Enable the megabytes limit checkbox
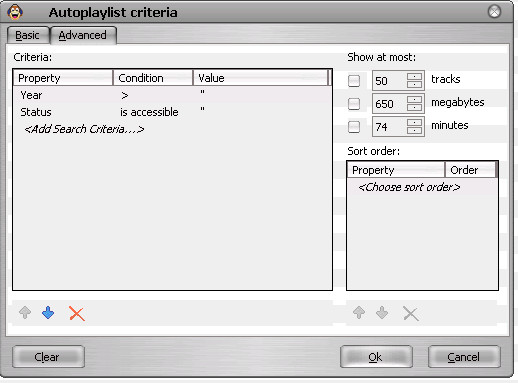This screenshot has height=383, width=518. click(354, 104)
